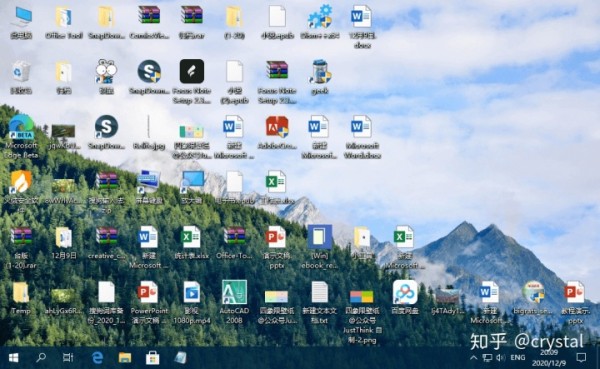Open the (1-20) folder icon
Image resolution: width=600 pixels, height=369 pixels.
[x=234, y=17]
